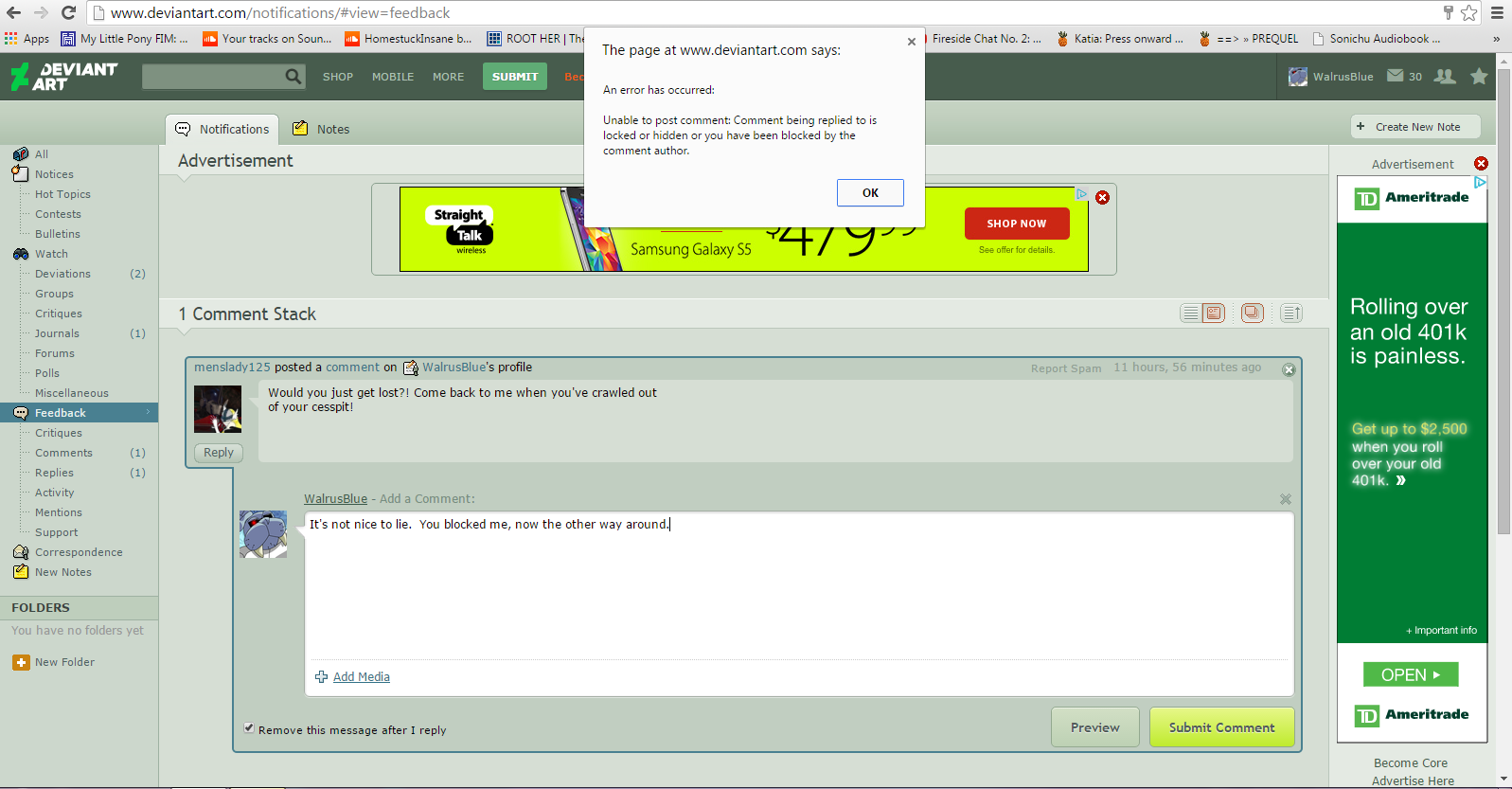Click the search magnifier icon
This screenshot has width=1512, height=789.
pyautogui.click(x=294, y=76)
